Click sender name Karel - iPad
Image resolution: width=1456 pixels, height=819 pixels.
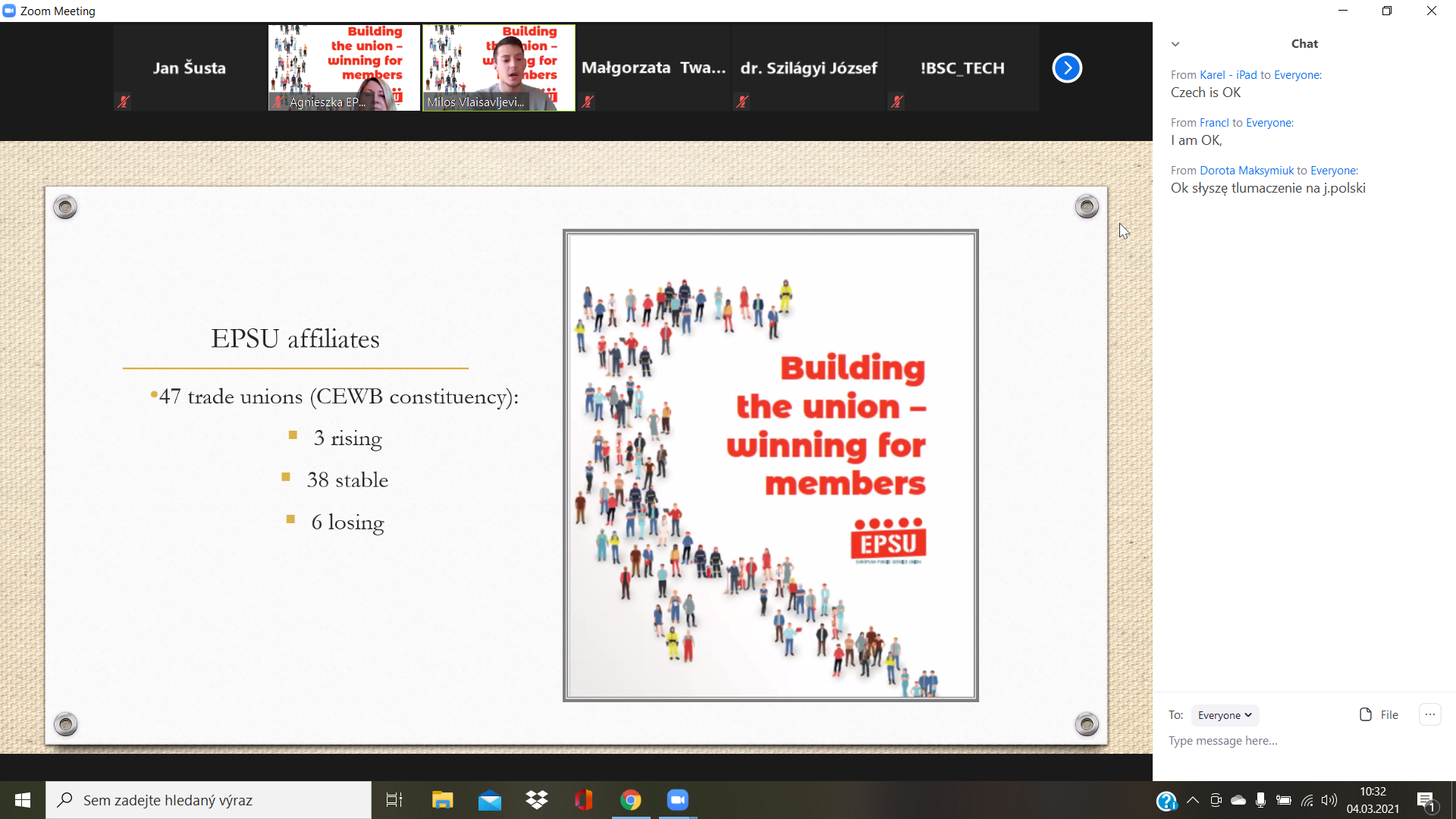[1228, 75]
